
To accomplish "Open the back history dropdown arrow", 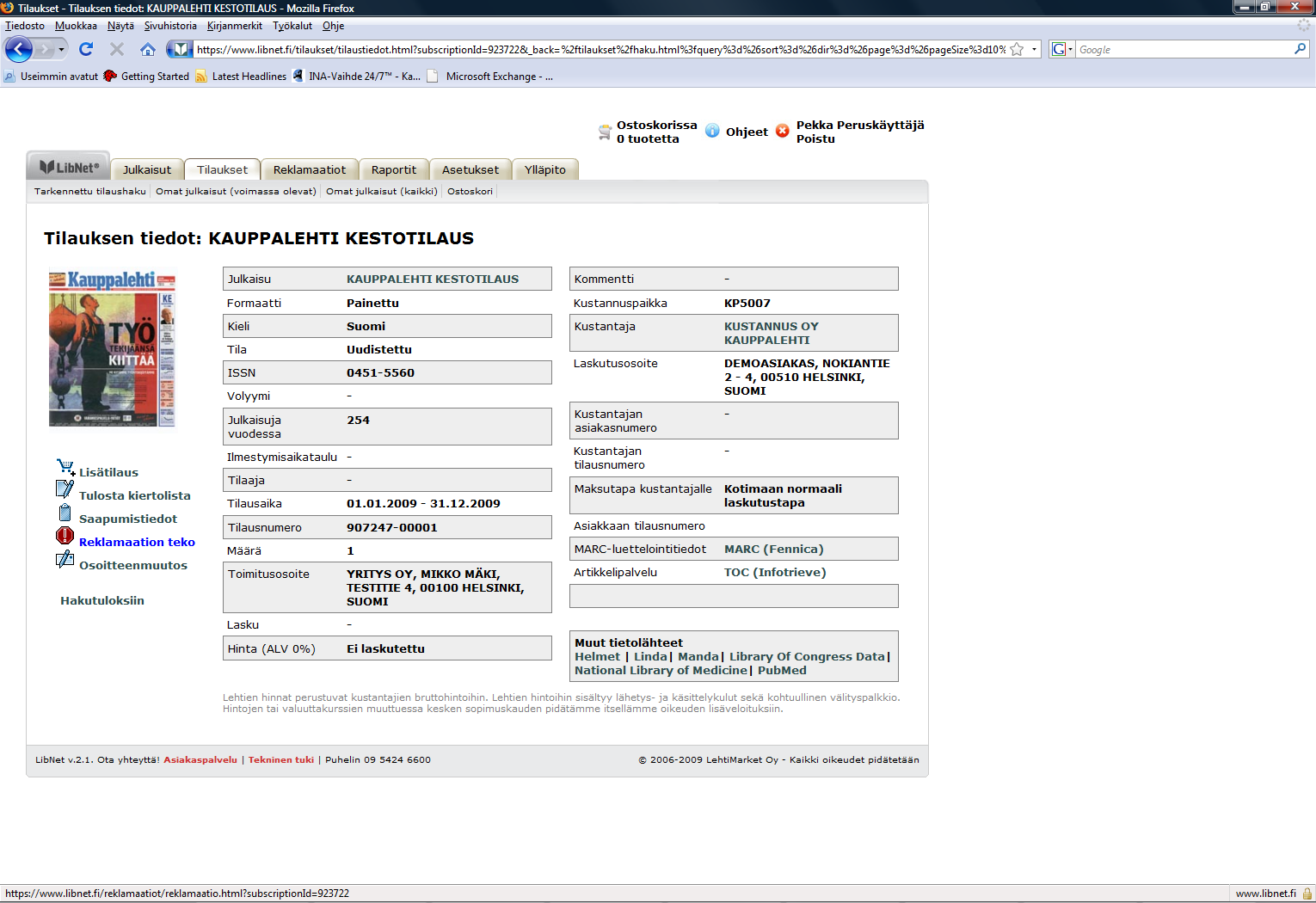I will point(61,49).
